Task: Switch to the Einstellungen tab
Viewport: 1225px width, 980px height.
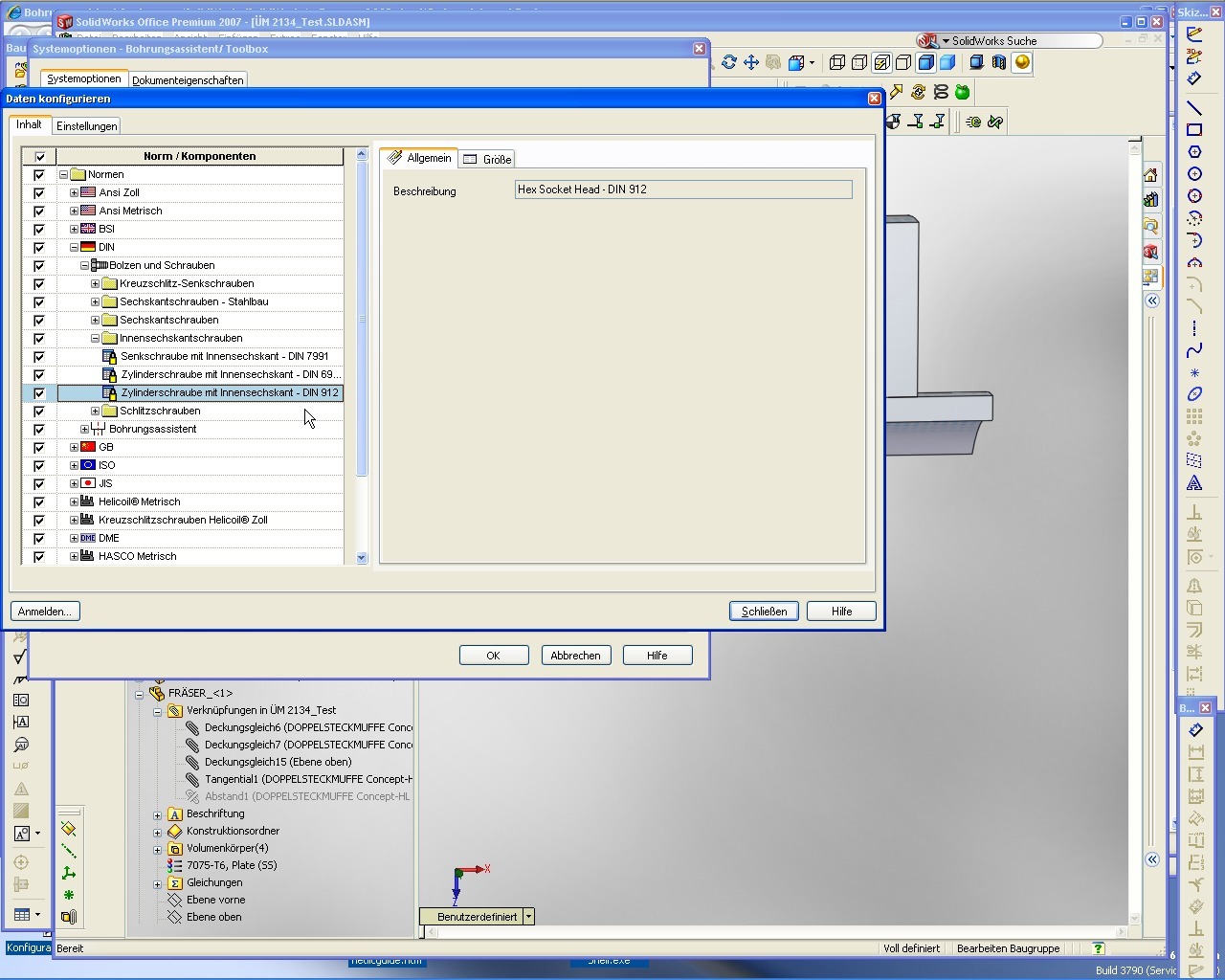Action: (87, 126)
